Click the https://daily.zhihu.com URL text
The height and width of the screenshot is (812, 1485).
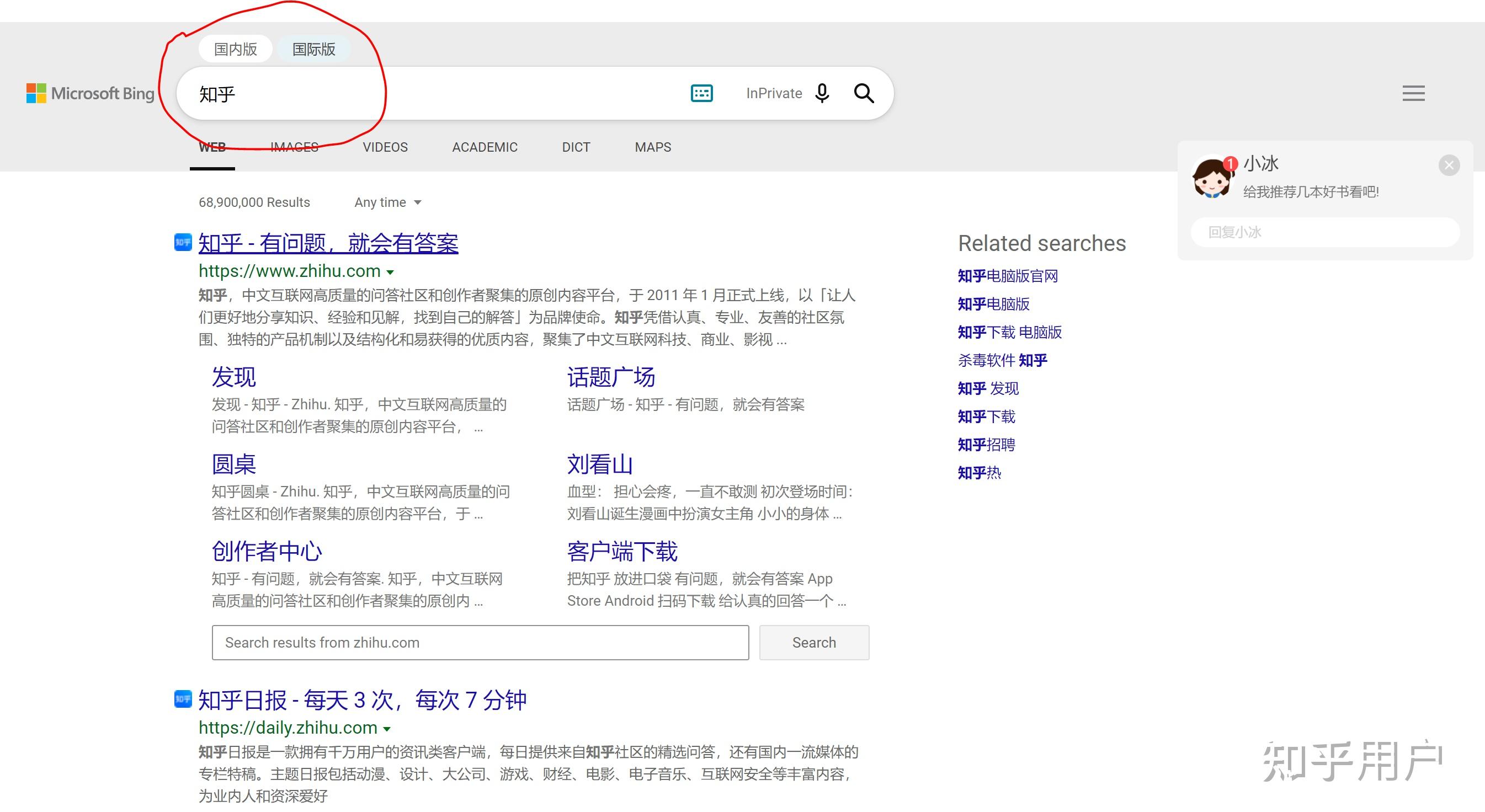point(288,728)
